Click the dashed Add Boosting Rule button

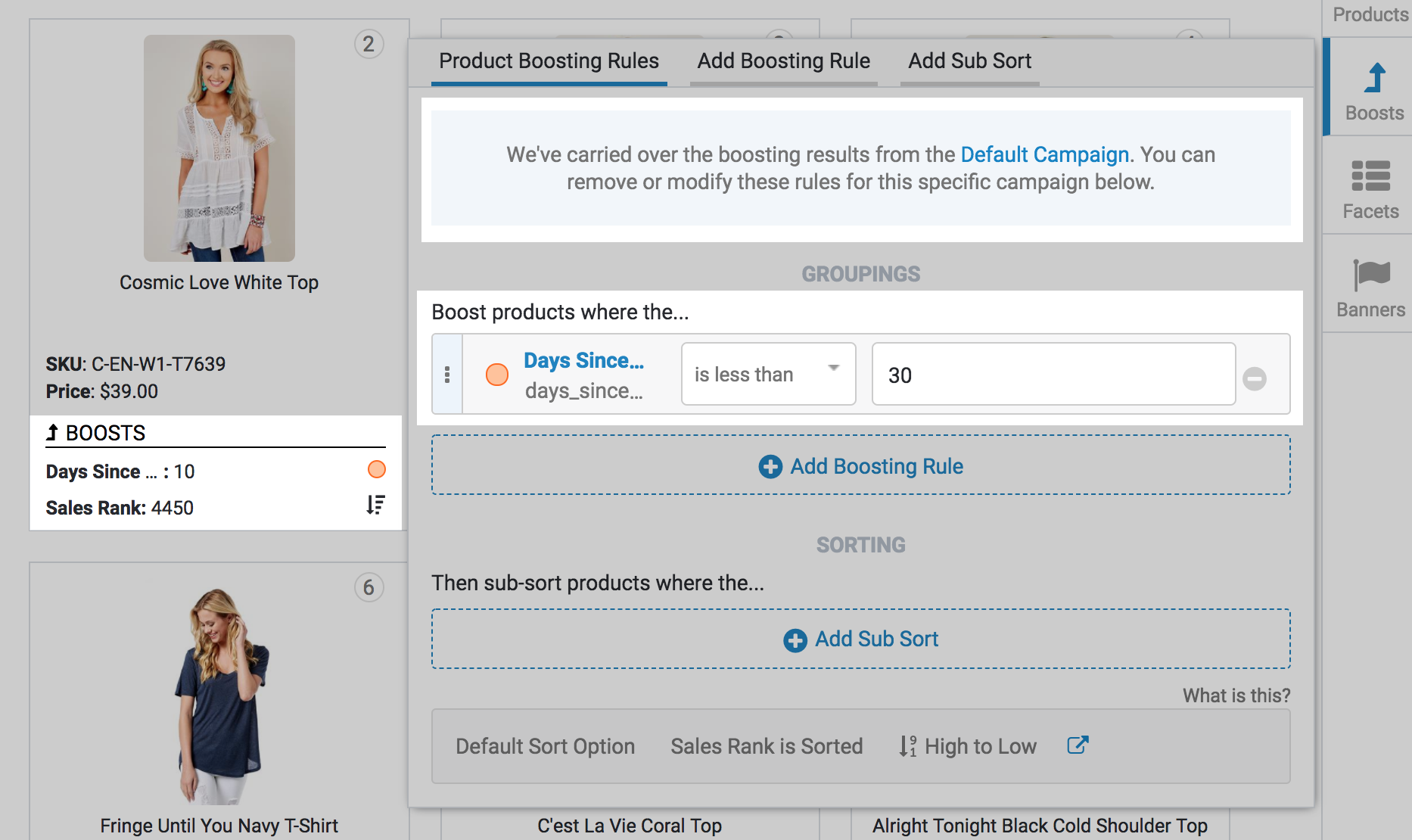click(860, 465)
